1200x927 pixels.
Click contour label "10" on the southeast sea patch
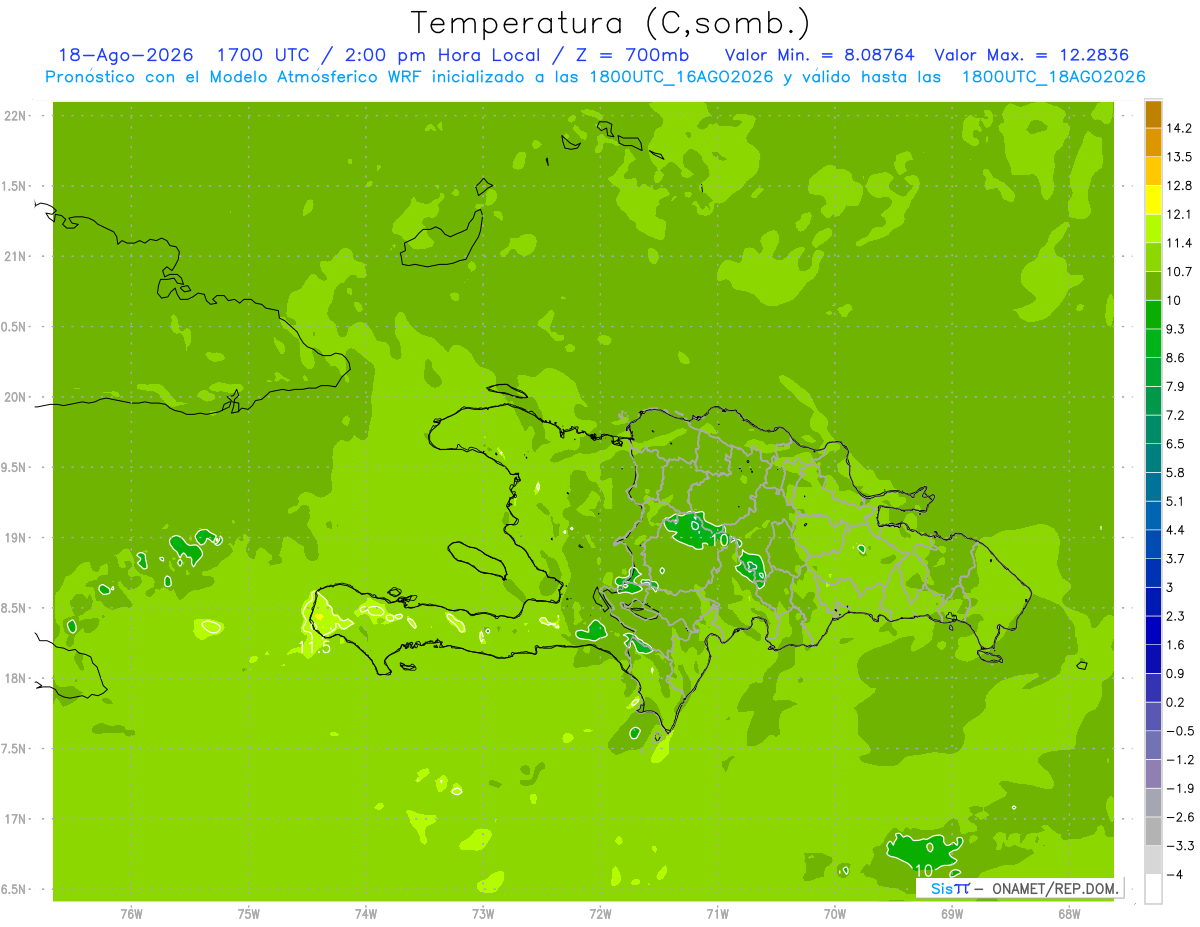pyautogui.click(x=924, y=870)
